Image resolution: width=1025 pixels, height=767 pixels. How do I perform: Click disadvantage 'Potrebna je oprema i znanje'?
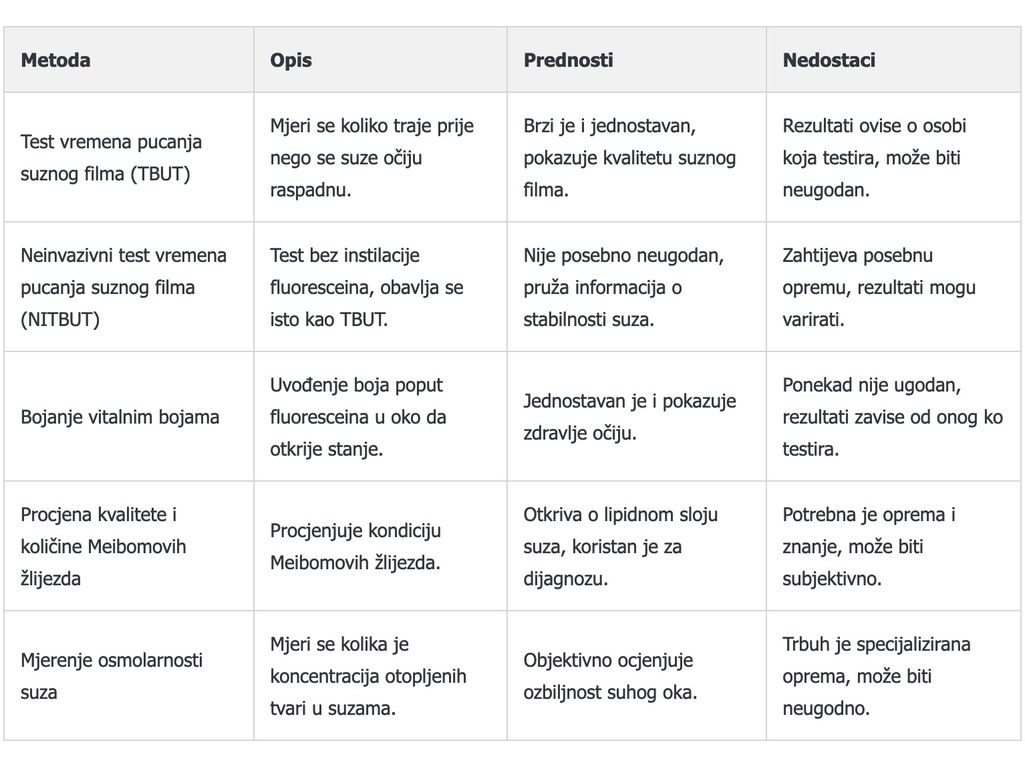868,546
